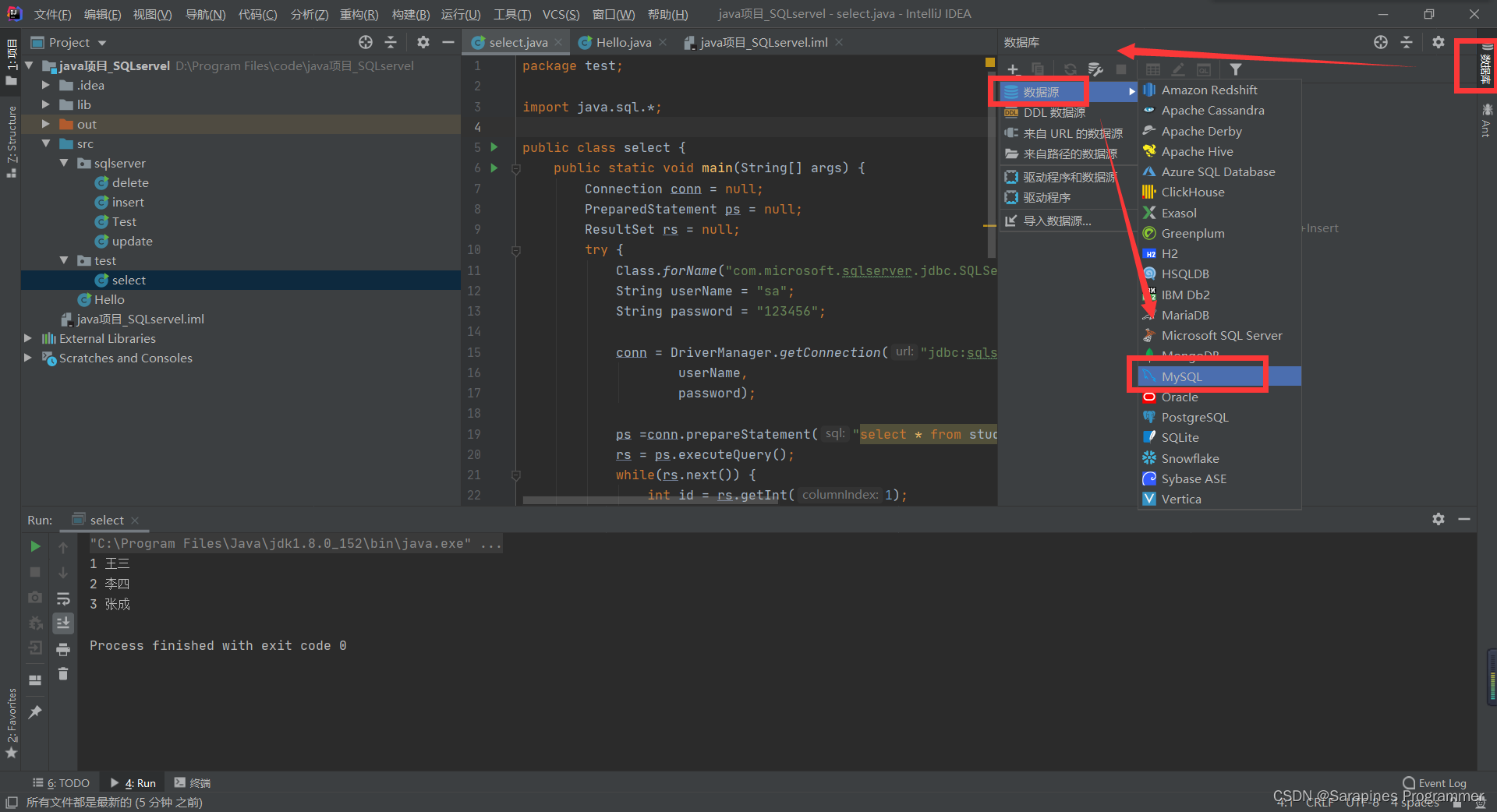Open the VCS(S) menu

(x=561, y=14)
